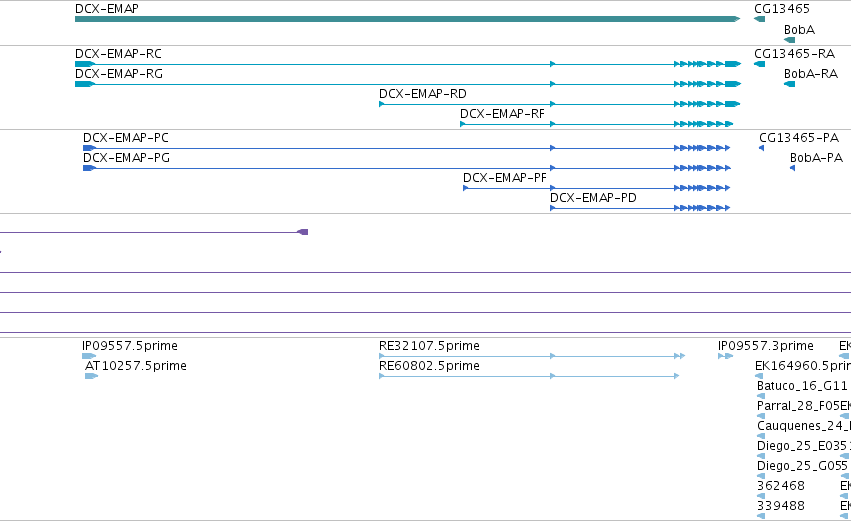Select the DCX-EMAP-RC transcript label
Image resolution: width=851 pixels, height=521 pixels.
[x=118, y=54]
